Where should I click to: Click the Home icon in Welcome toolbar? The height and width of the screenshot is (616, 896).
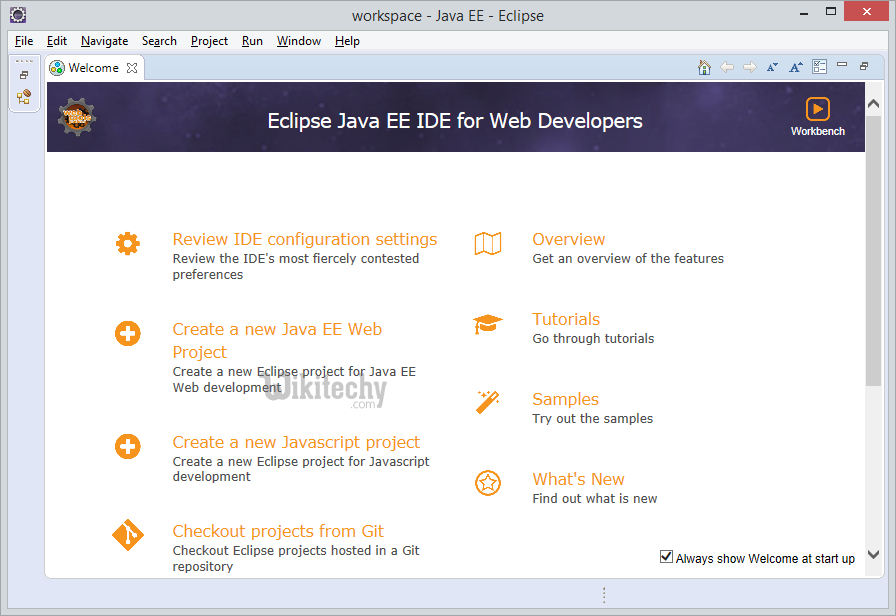[704, 67]
